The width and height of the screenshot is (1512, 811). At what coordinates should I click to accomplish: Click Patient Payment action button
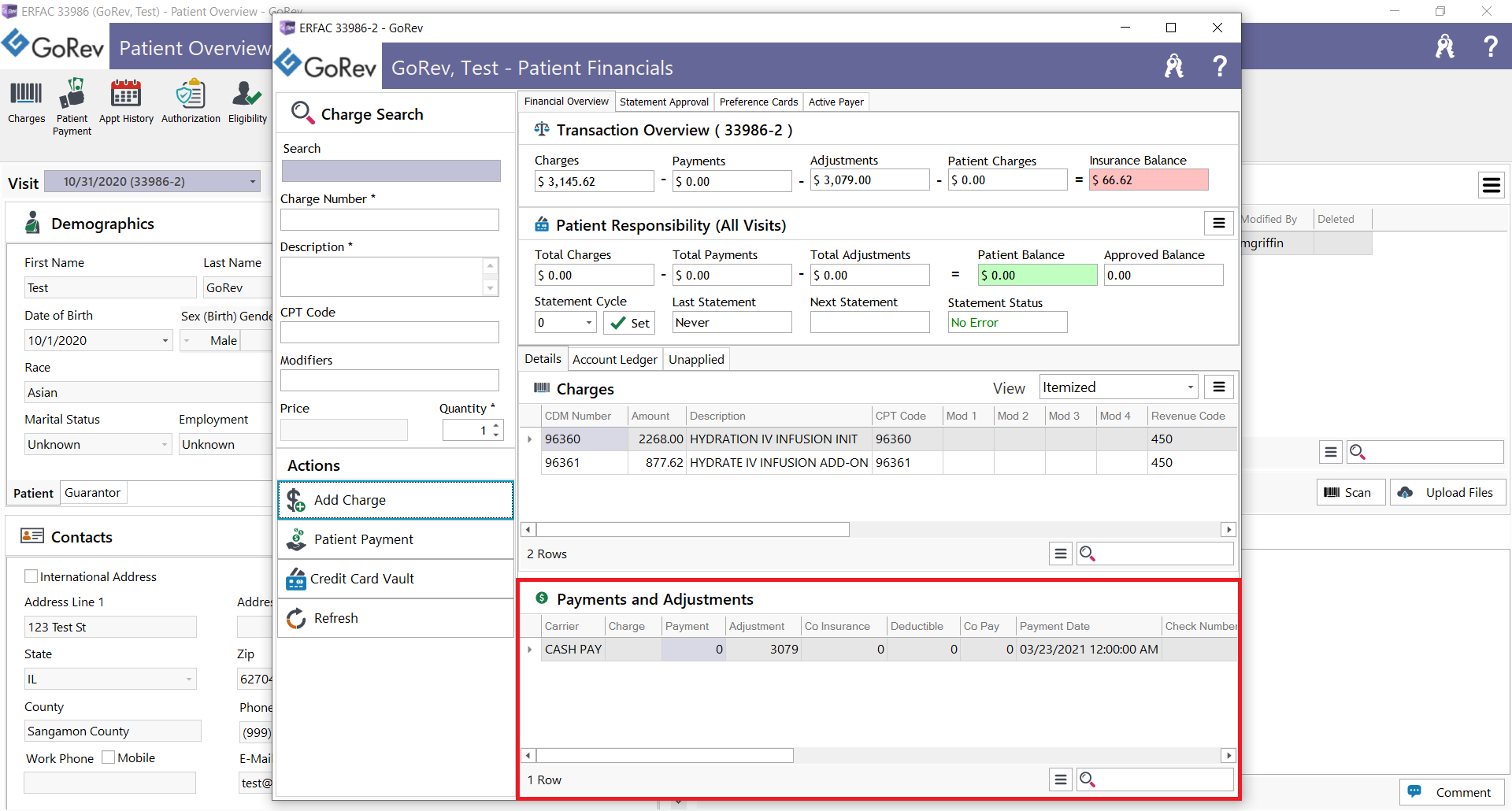pos(395,539)
